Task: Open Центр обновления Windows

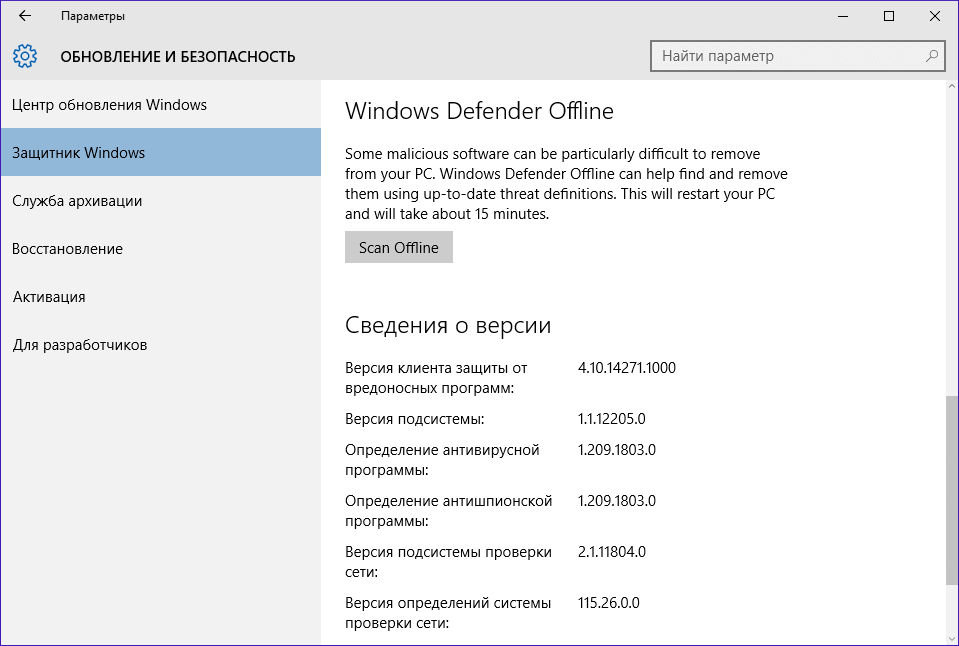Action: click(x=108, y=104)
